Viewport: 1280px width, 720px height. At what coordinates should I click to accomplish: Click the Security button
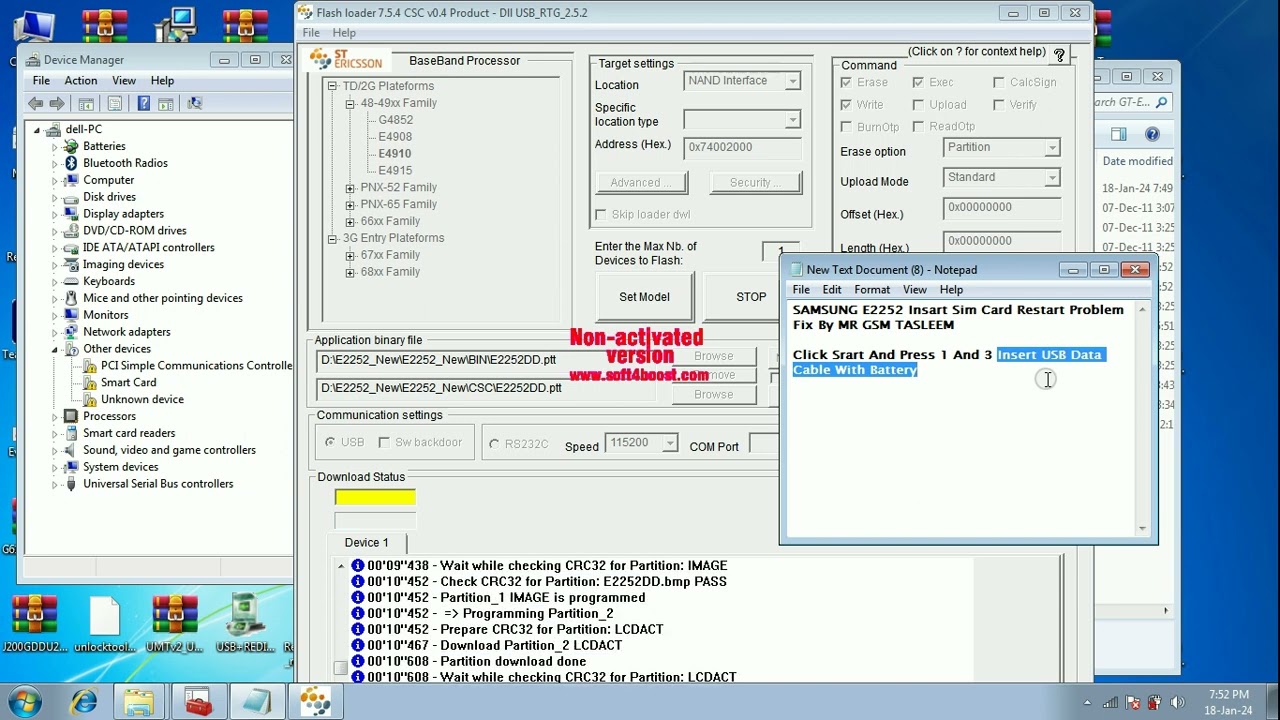[x=756, y=183]
